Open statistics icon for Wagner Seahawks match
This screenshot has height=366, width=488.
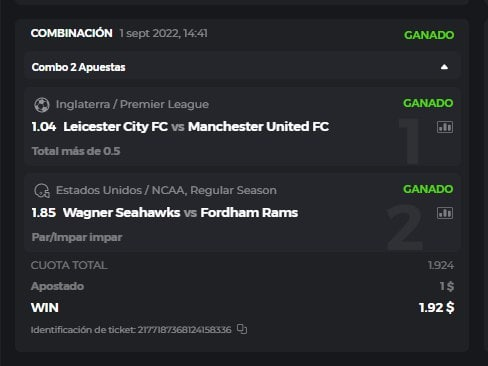point(445,213)
